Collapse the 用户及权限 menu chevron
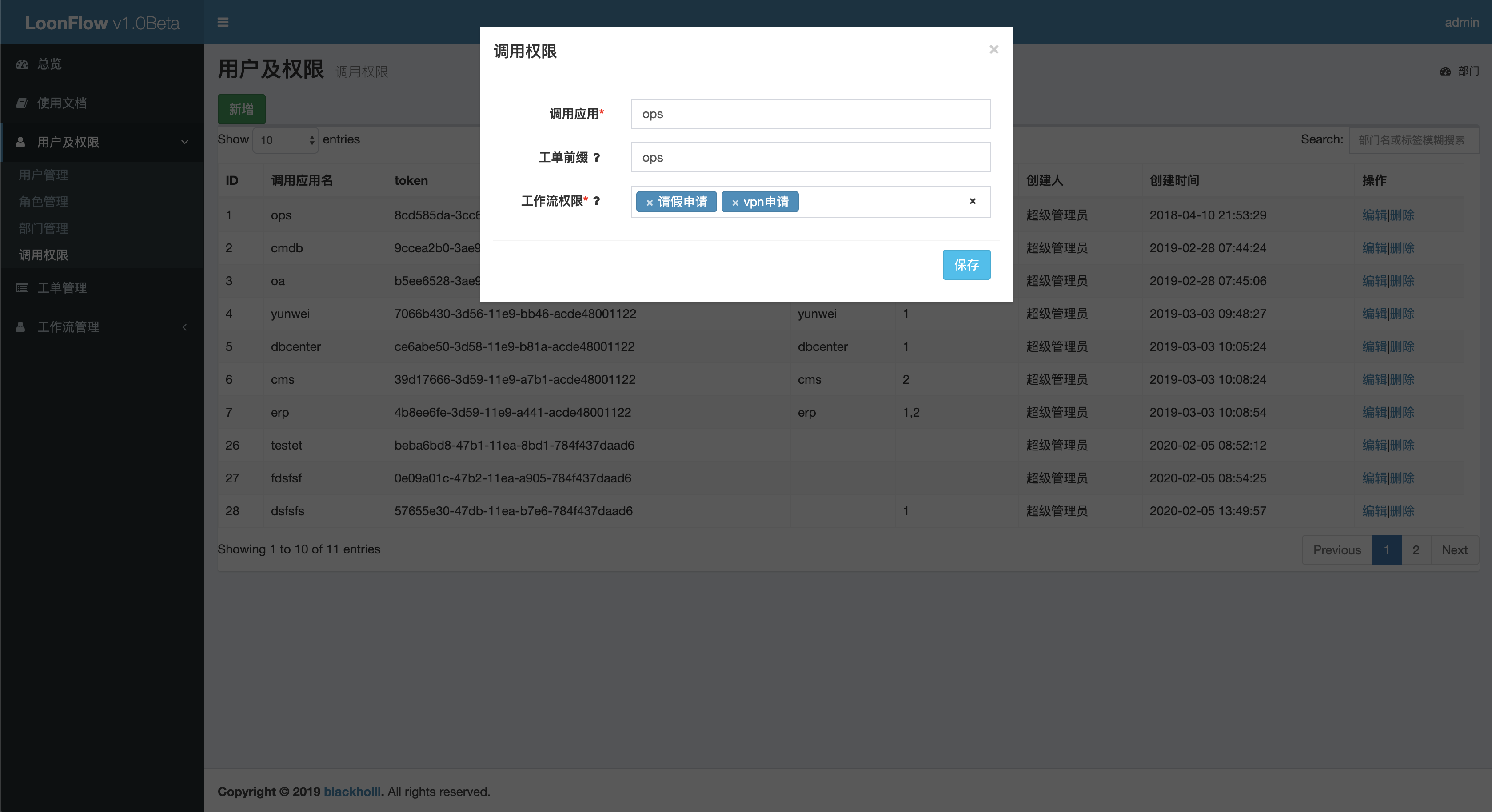 pyautogui.click(x=185, y=142)
